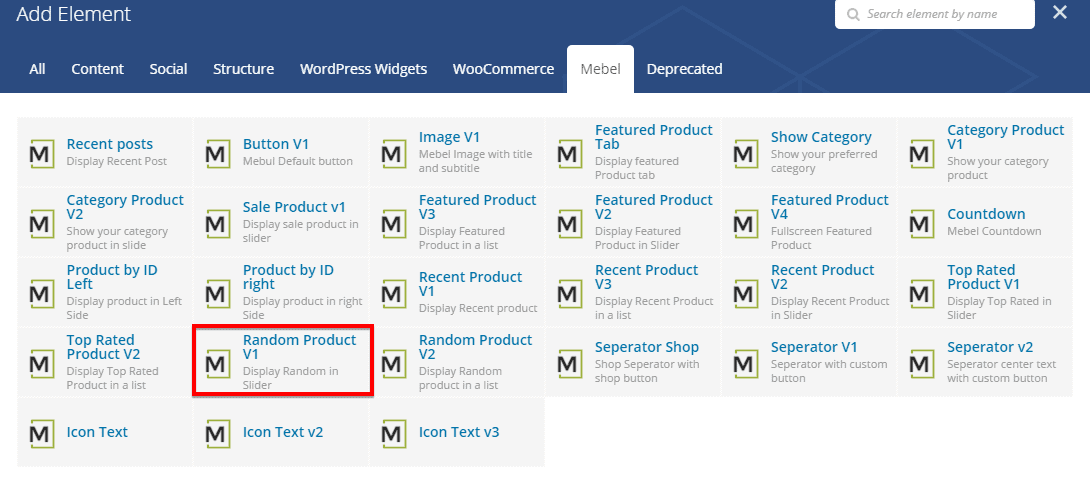1090x484 pixels.
Task: Click the 'Display Recent Post' description
Action: 117,161
